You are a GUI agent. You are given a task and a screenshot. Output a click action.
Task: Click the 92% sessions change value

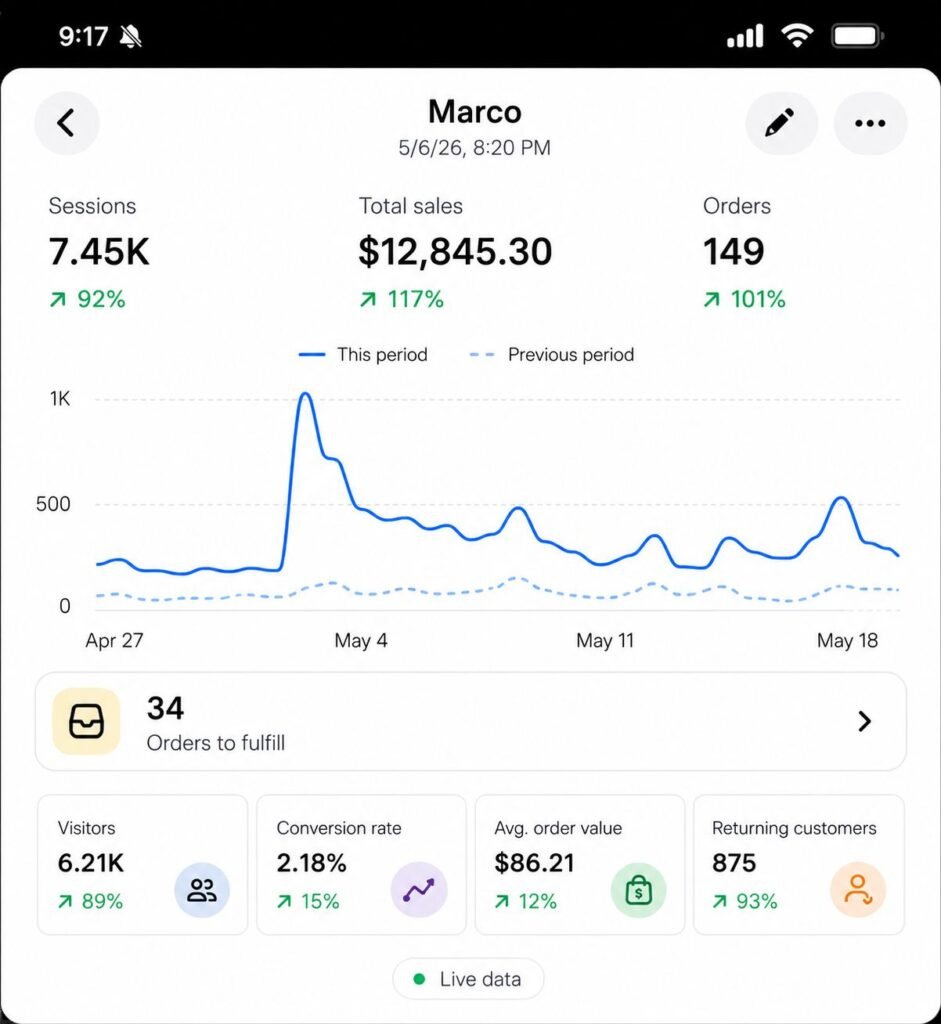(x=101, y=299)
